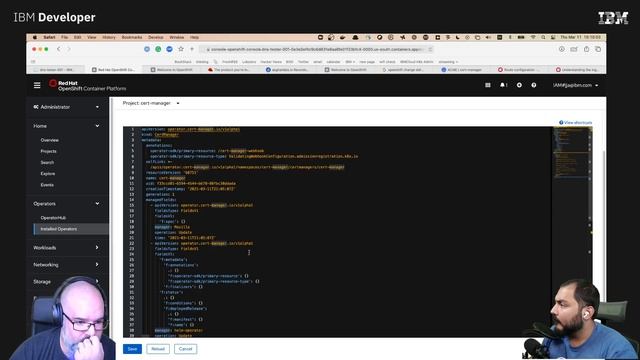
Task: Switch to the Red Hat OpenShift Co... tab
Action: tap(114, 70)
